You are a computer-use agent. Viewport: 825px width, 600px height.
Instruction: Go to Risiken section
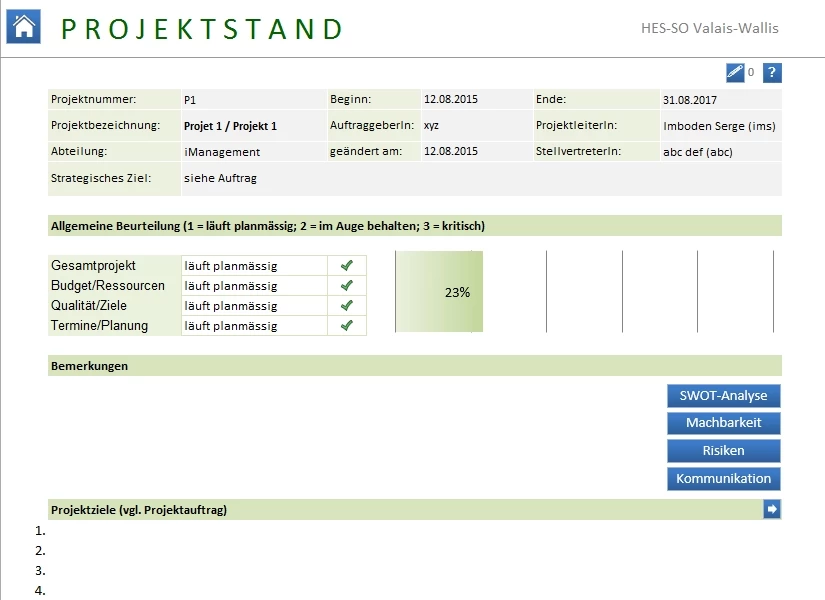[x=723, y=451]
